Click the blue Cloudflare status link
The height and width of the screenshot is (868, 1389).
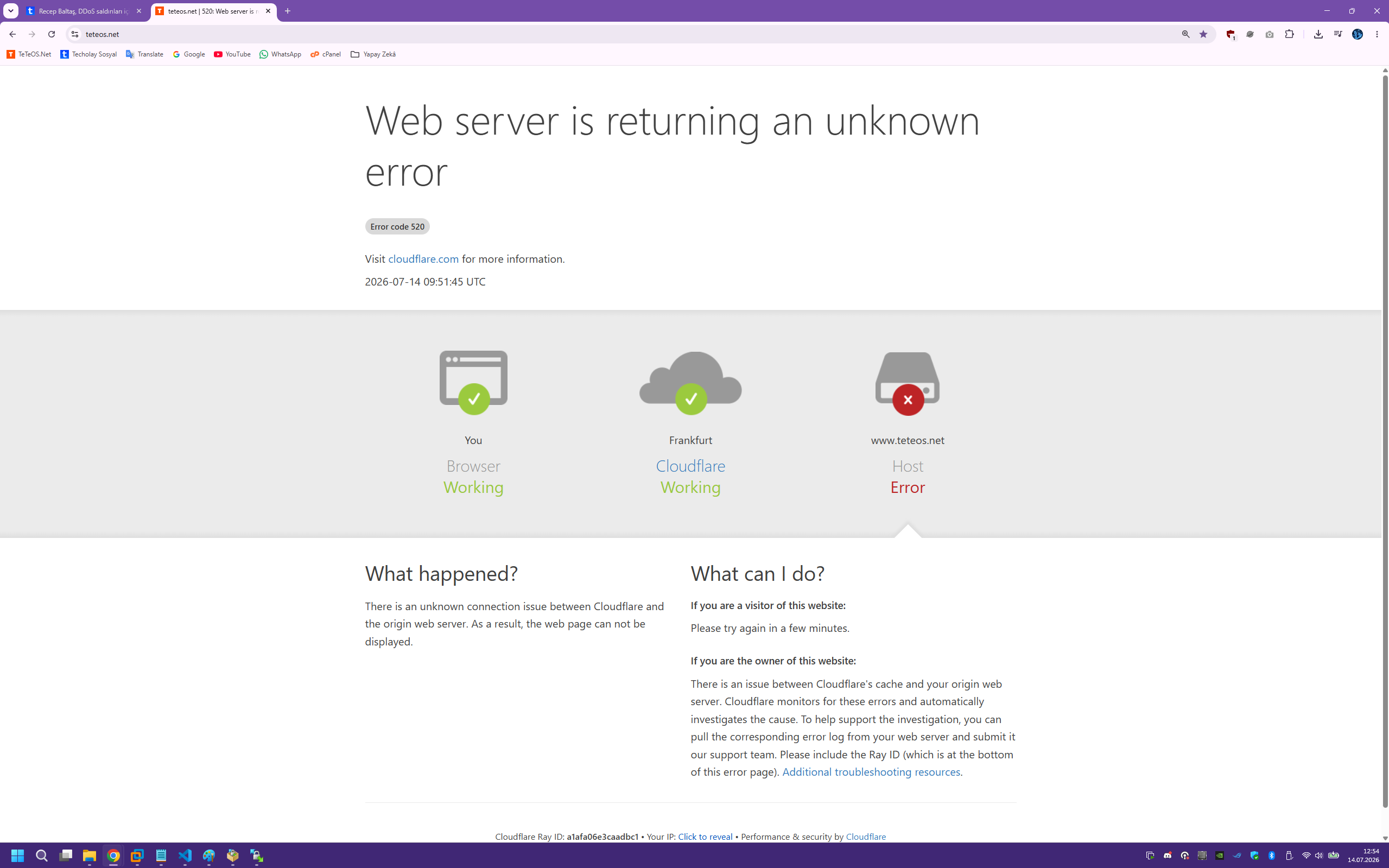[x=690, y=466]
